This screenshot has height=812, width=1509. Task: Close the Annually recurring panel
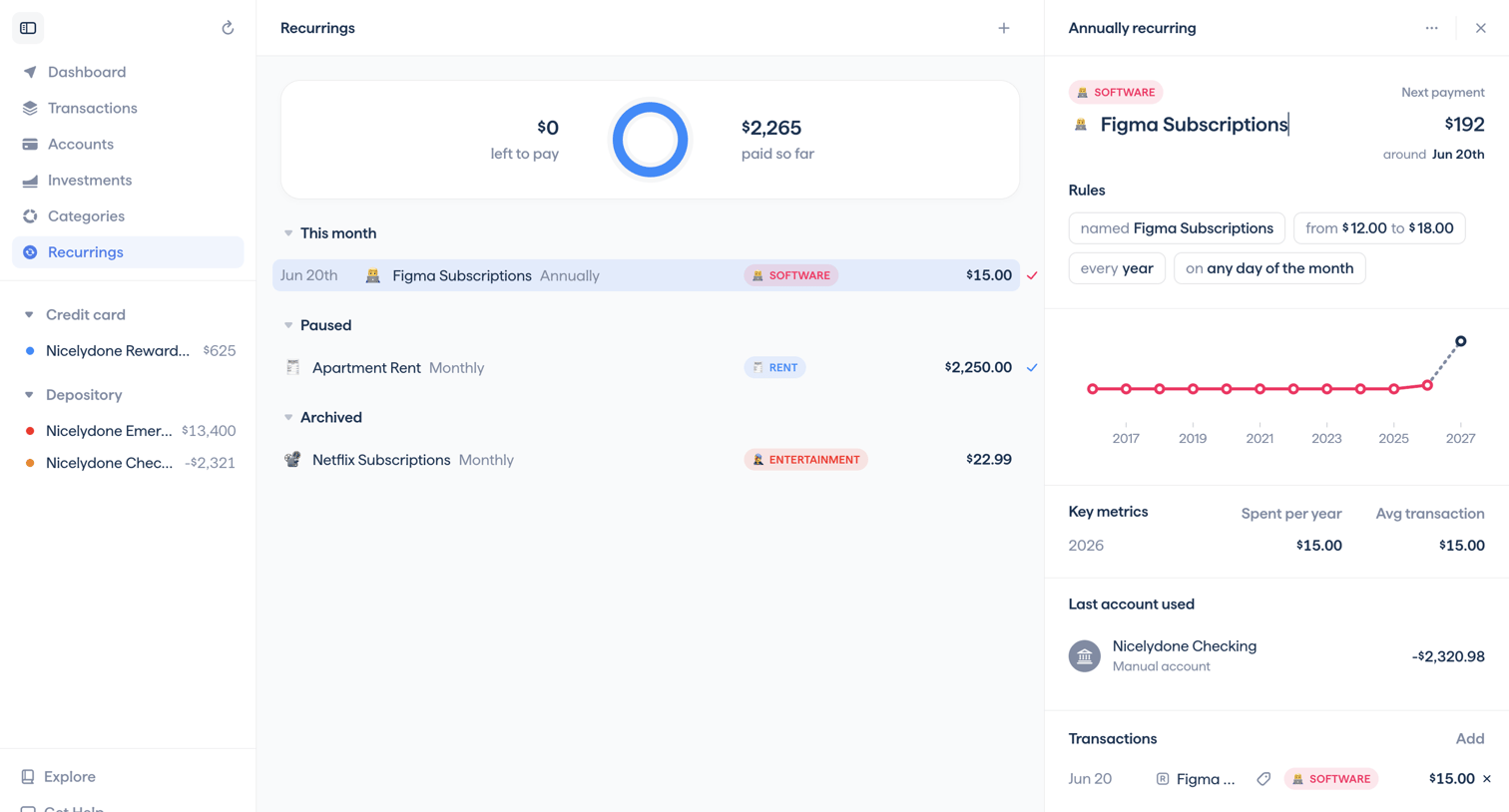tap(1481, 28)
